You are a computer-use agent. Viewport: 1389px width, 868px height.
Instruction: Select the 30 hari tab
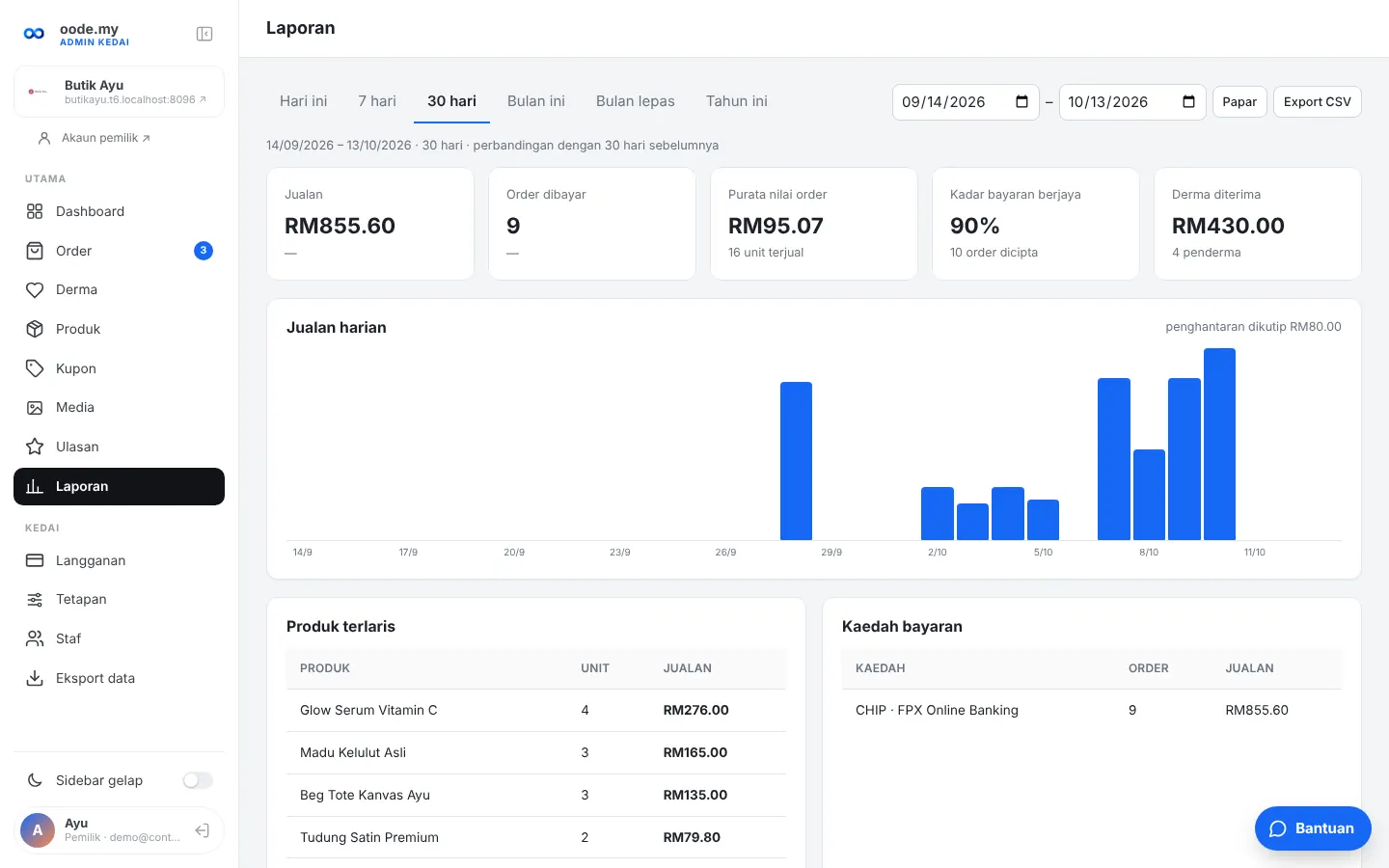point(452,101)
